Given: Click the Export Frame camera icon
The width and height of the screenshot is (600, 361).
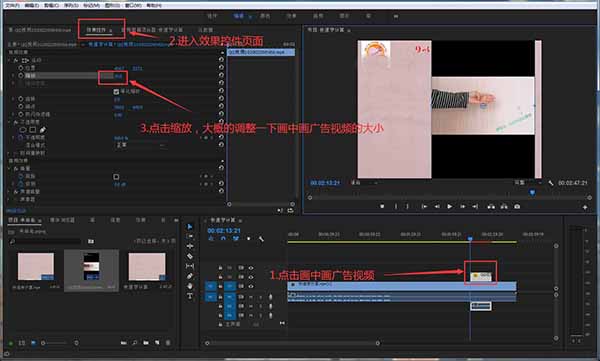Looking at the screenshot, I should point(517,206).
